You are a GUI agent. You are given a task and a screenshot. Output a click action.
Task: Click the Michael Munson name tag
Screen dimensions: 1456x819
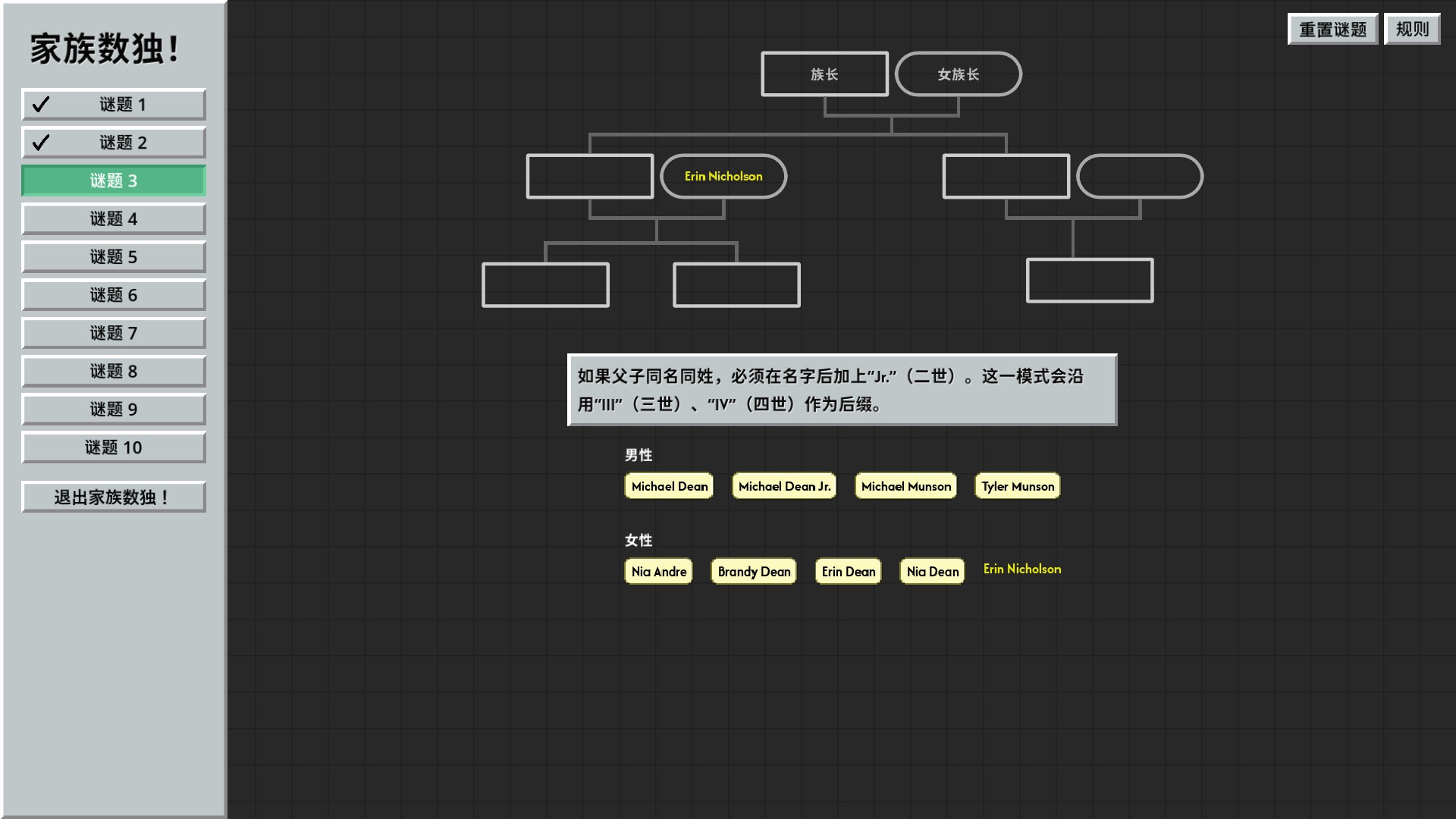[905, 486]
